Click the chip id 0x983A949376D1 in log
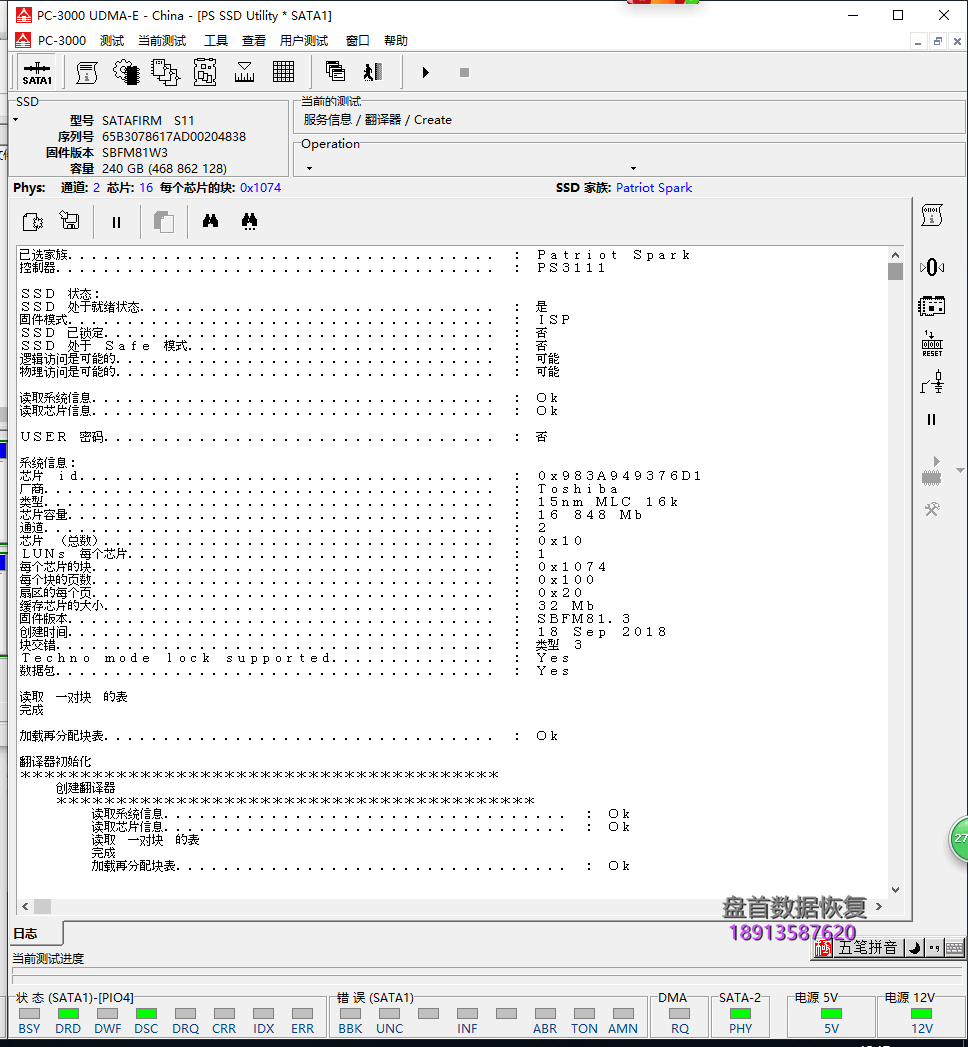 pyautogui.click(x=620, y=475)
